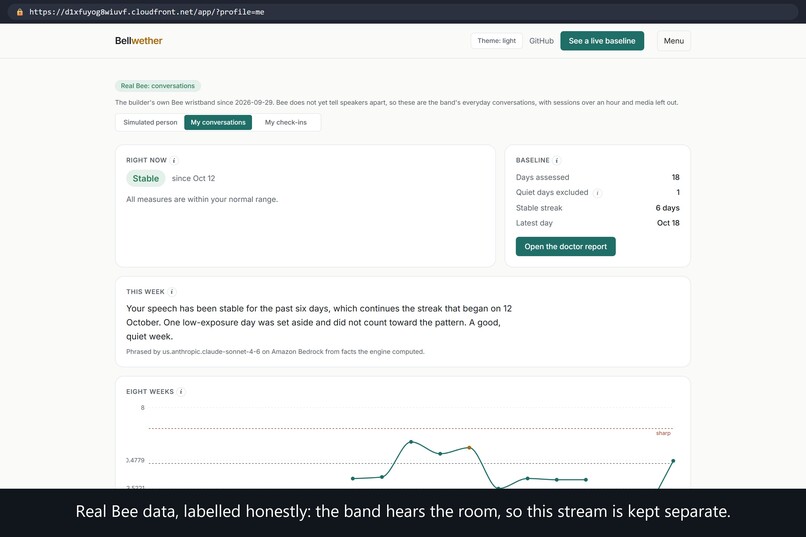The height and width of the screenshot is (537, 806).
Task: Click the lock icon in address bar
Action: pos(20,12)
